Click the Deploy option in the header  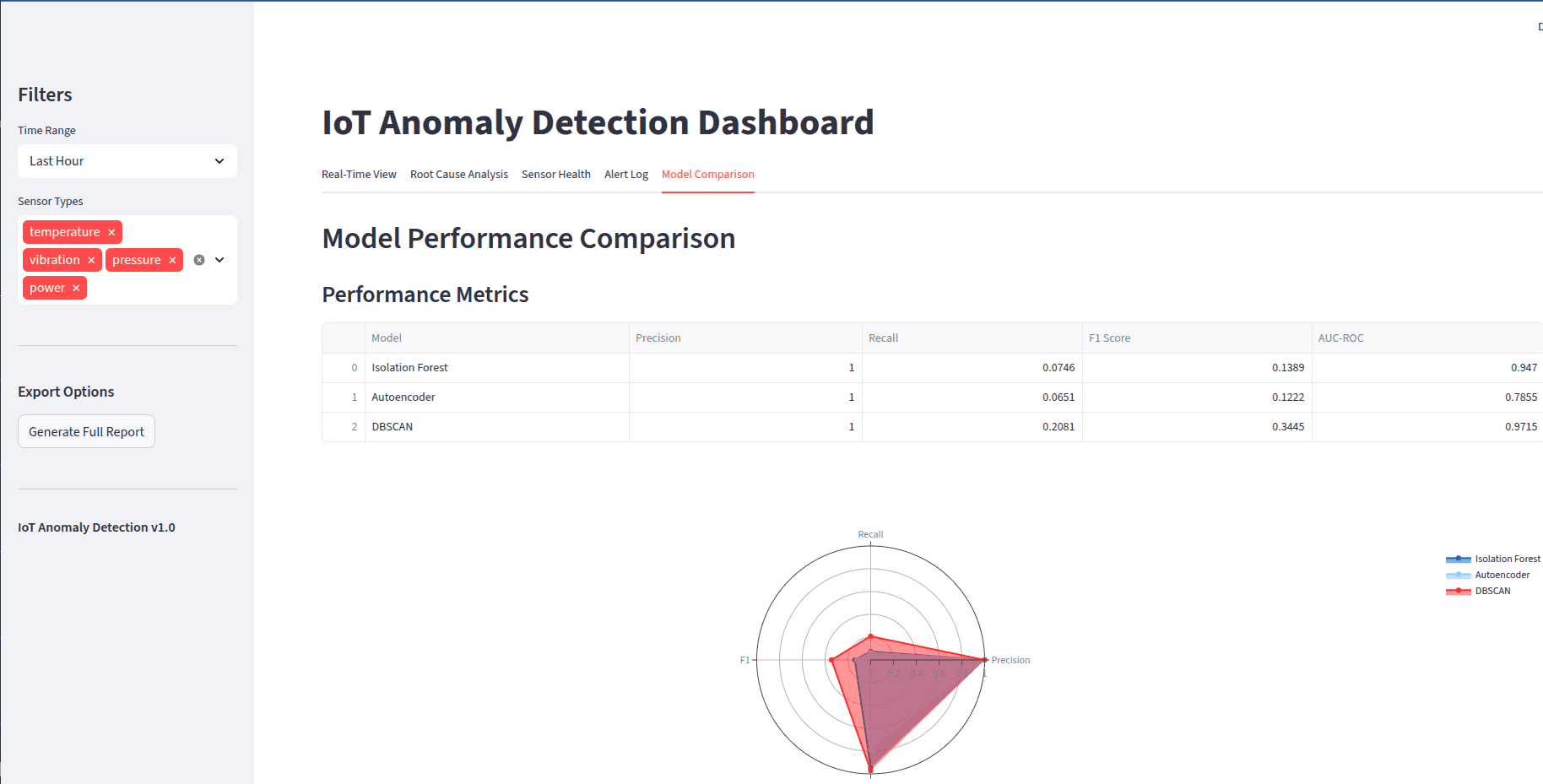point(1540,27)
